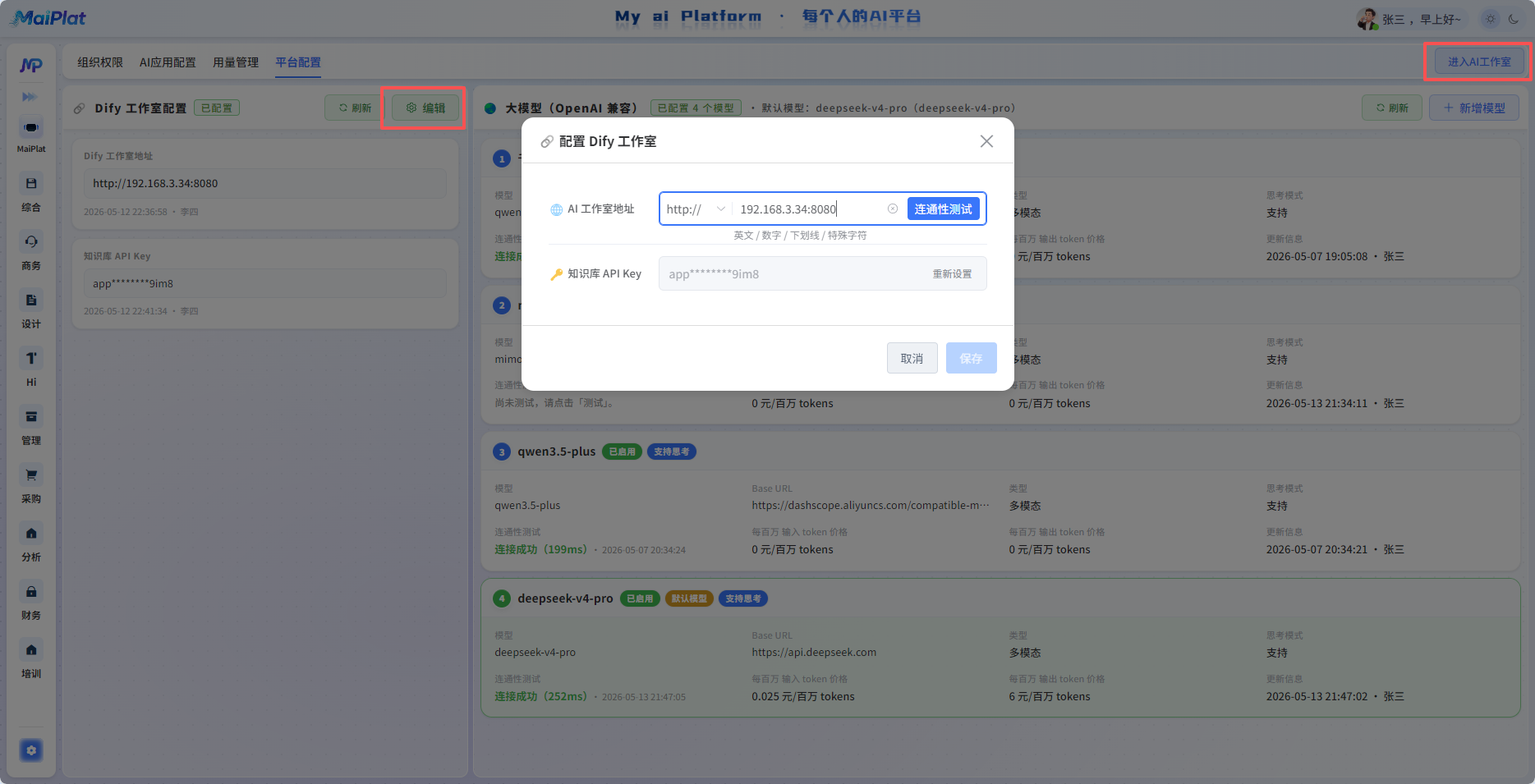
Task: Click number 4 badge on deepseek-v4-pro card
Action: tap(502, 598)
